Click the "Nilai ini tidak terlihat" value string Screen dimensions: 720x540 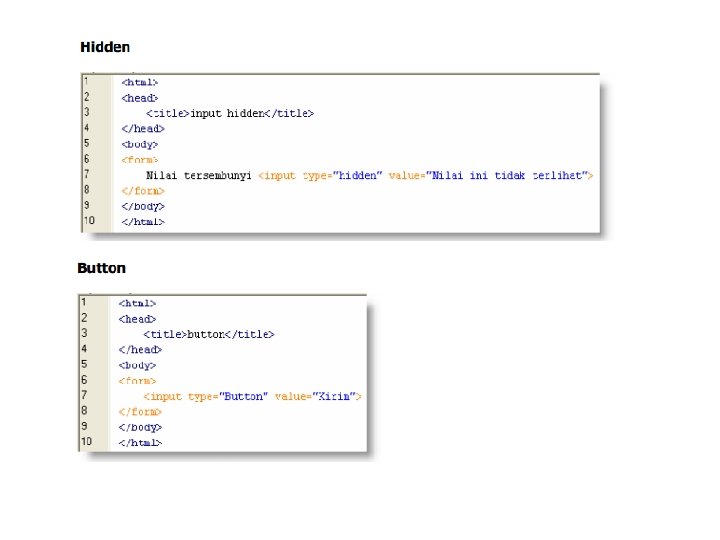click(506, 175)
